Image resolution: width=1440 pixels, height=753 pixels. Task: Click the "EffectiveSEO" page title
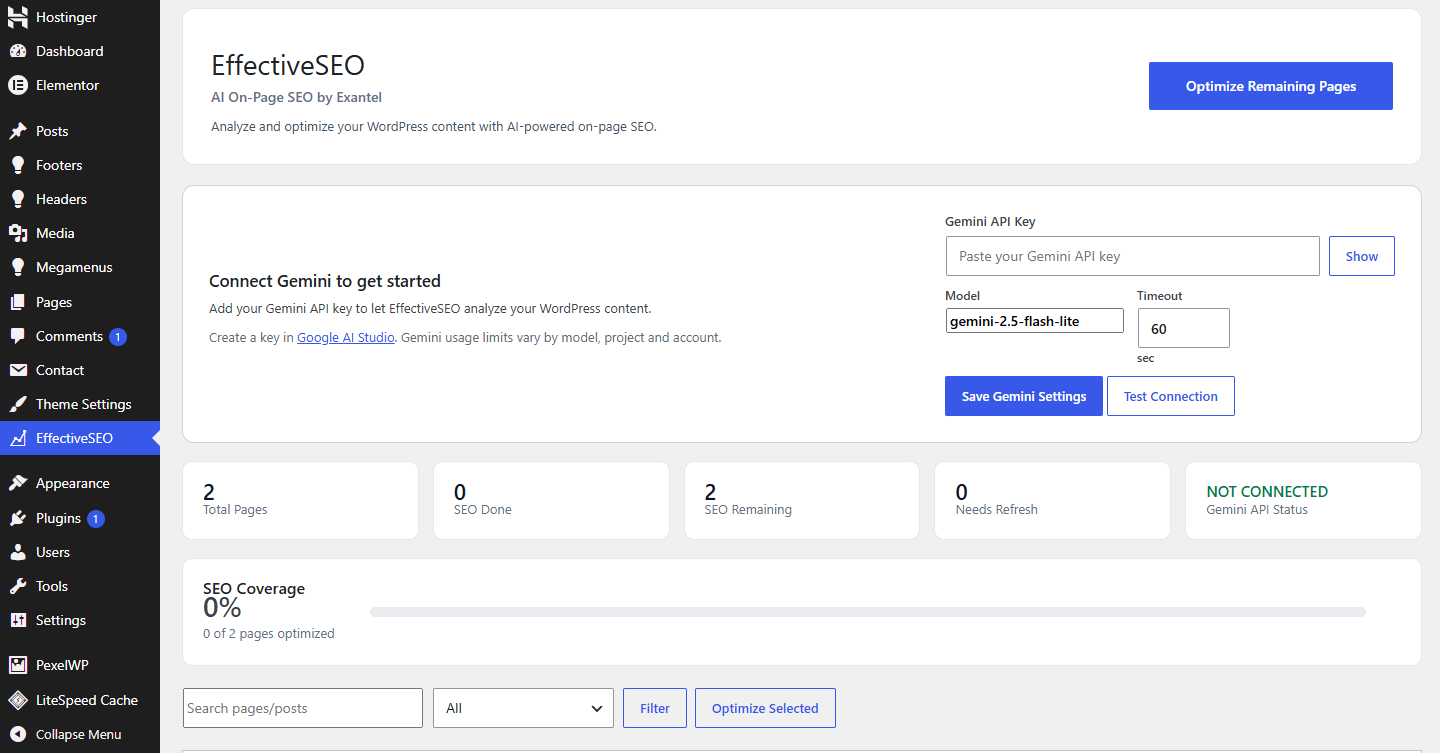[x=288, y=66]
